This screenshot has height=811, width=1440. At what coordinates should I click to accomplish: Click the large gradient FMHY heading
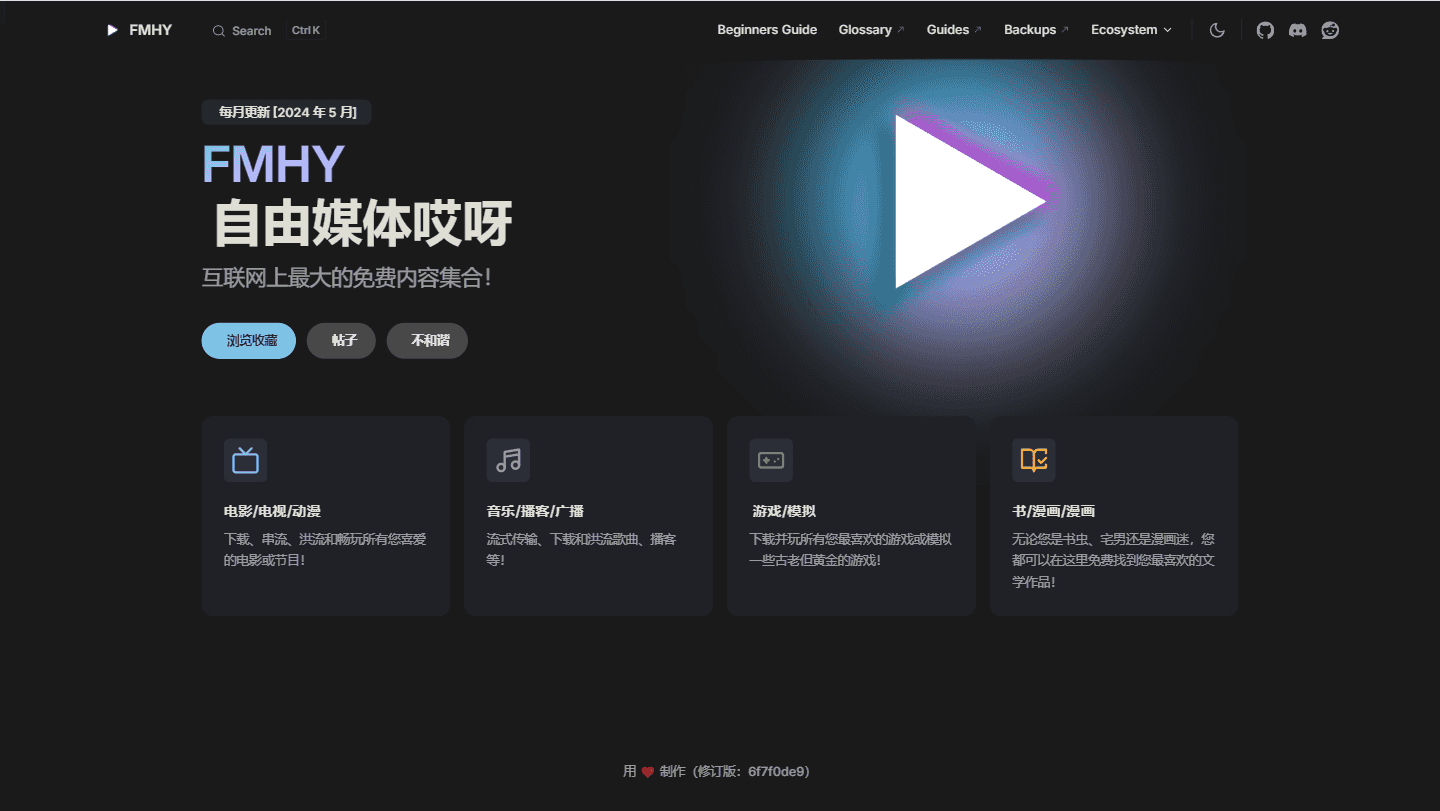[x=273, y=164]
